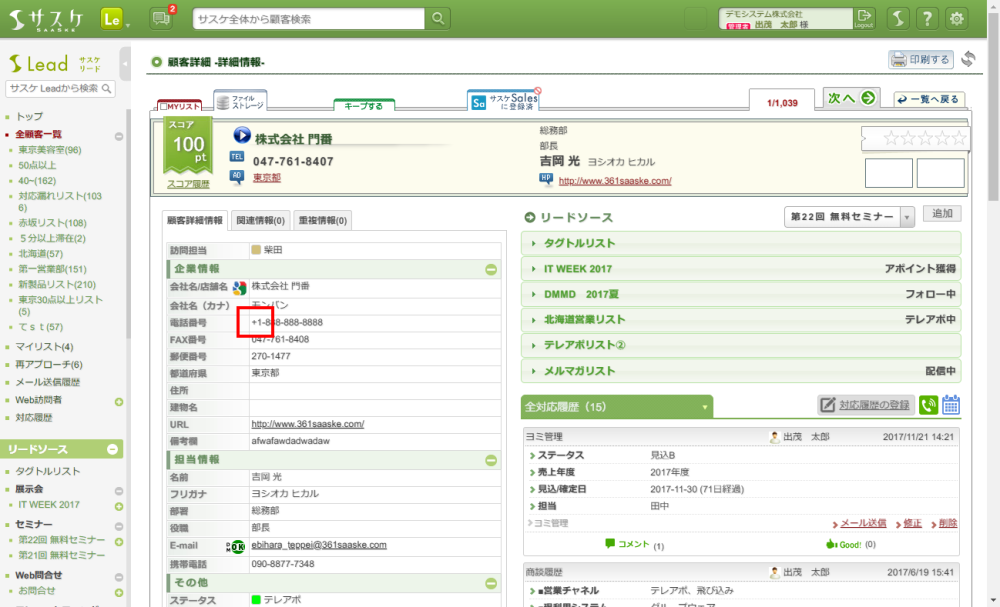The width and height of the screenshot is (1000, 607).
Task: Open the calendar icon by 対応履歴の登録
Action: pyautogui.click(x=951, y=405)
